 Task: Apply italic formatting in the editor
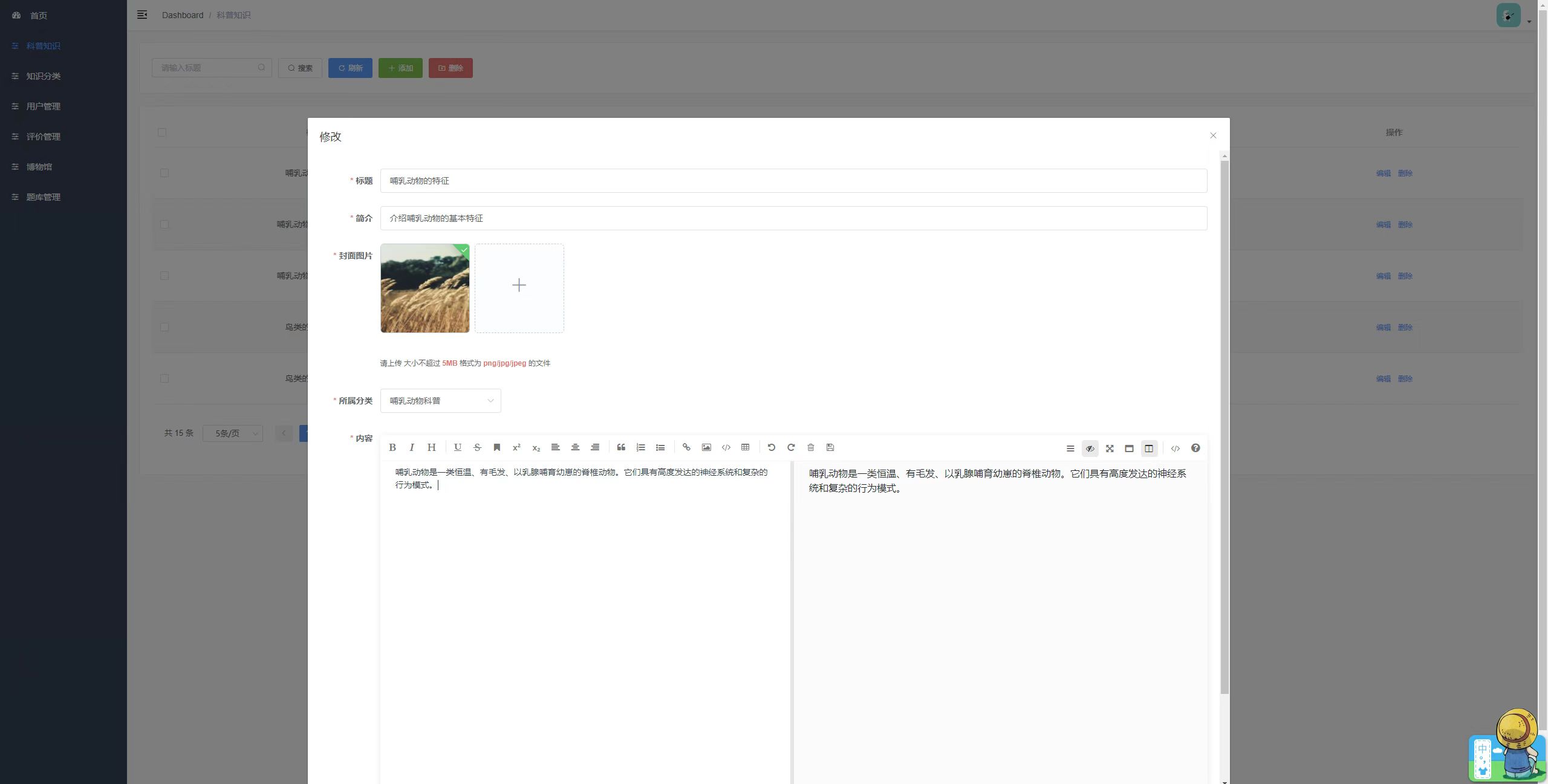412,448
